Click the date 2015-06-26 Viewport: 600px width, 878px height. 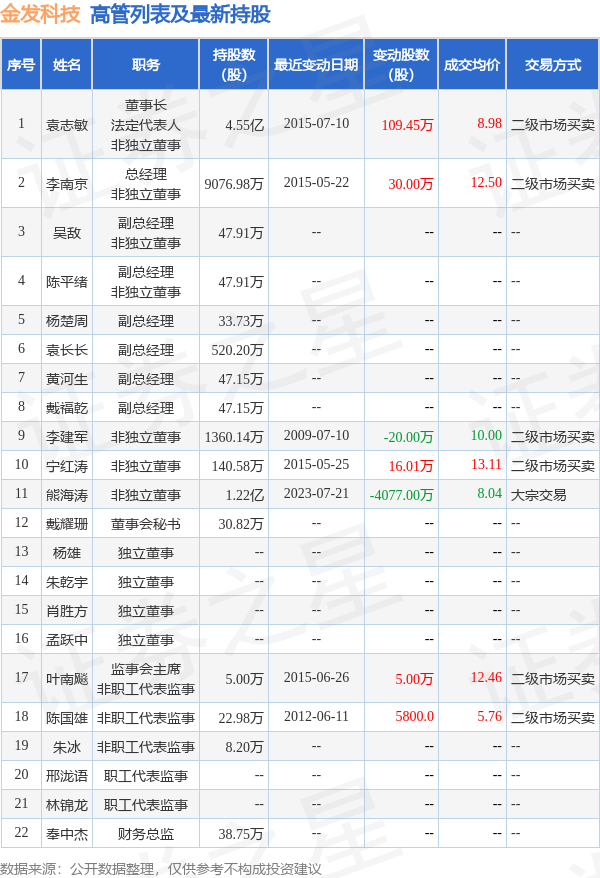click(316, 678)
